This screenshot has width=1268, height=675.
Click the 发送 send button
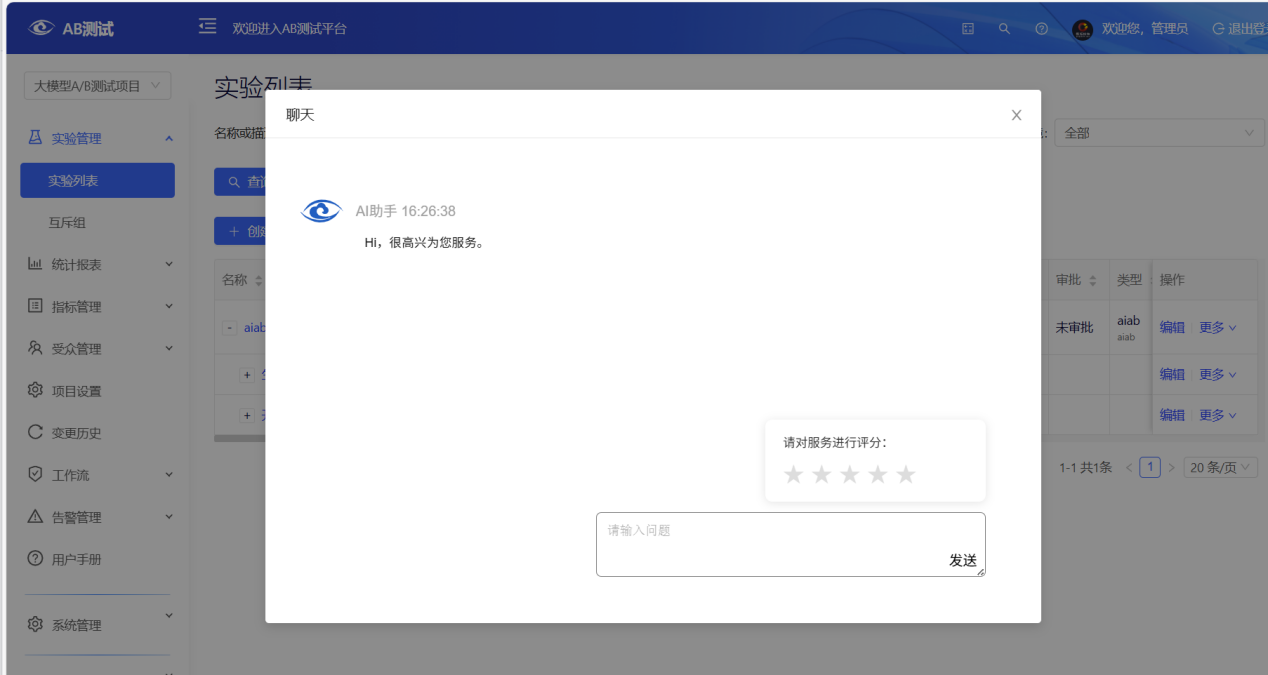[x=963, y=561]
